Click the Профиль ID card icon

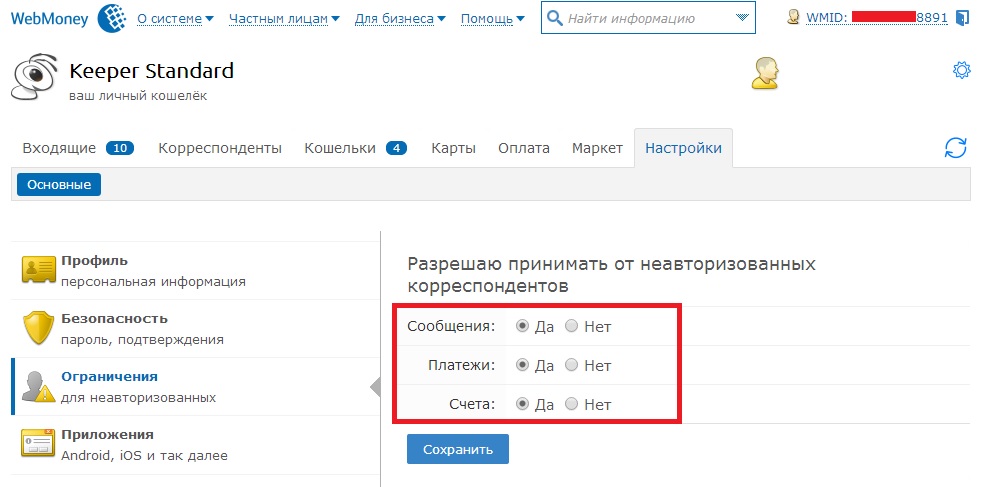click(x=39, y=270)
